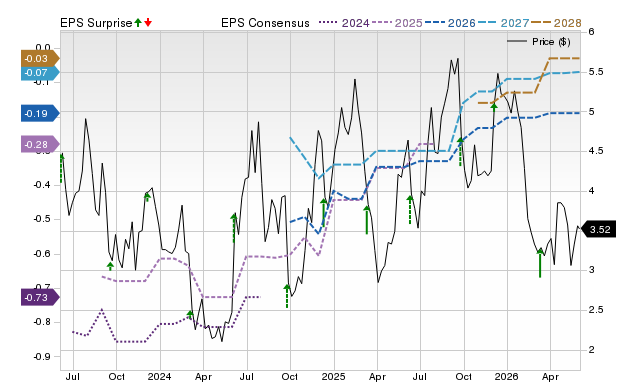
Task: Select the 2.5 label on price axis
Action: pyautogui.click(x=596, y=310)
